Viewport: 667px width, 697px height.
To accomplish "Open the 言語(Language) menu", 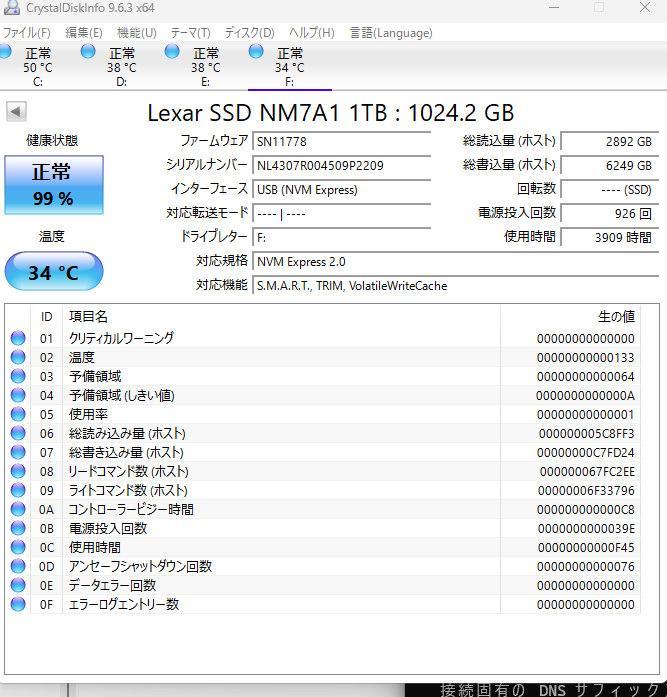I will pos(391,33).
